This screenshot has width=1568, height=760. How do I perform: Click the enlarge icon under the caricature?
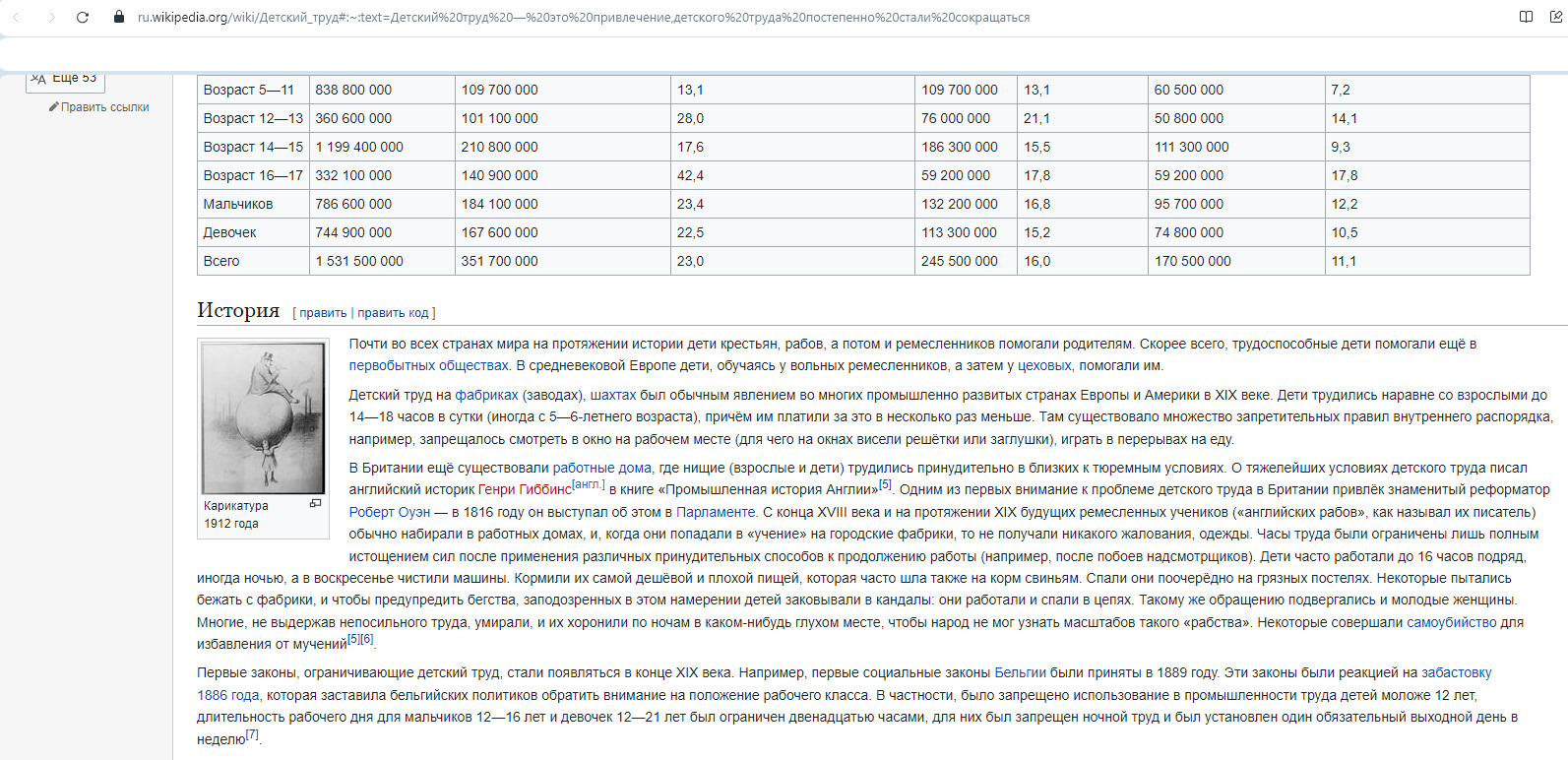[x=315, y=503]
